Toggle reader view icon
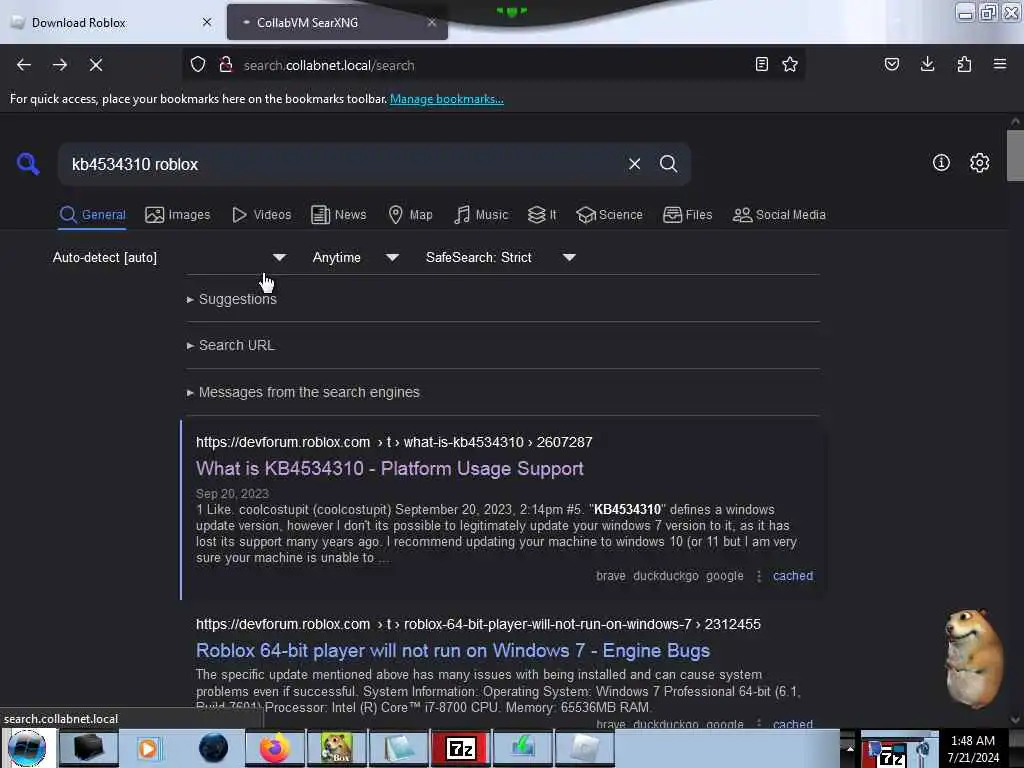The width and height of the screenshot is (1024, 768). pos(761,64)
